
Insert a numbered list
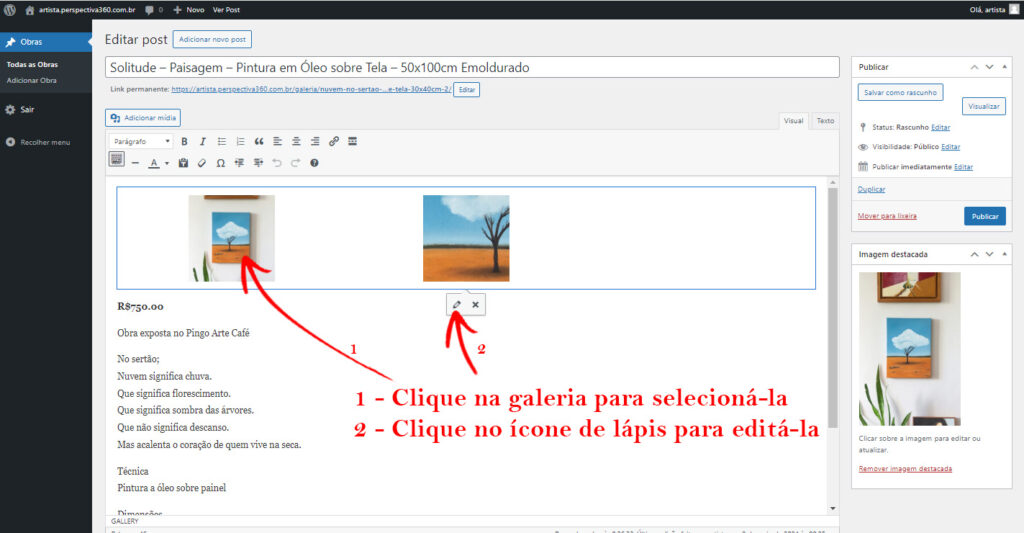(240, 141)
